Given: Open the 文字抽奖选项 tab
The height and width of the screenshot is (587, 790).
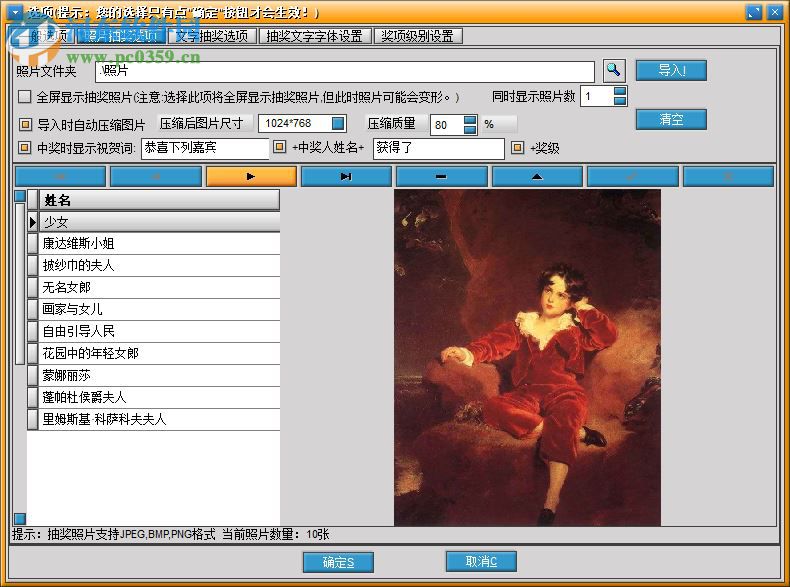Looking at the screenshot, I should coord(212,36).
